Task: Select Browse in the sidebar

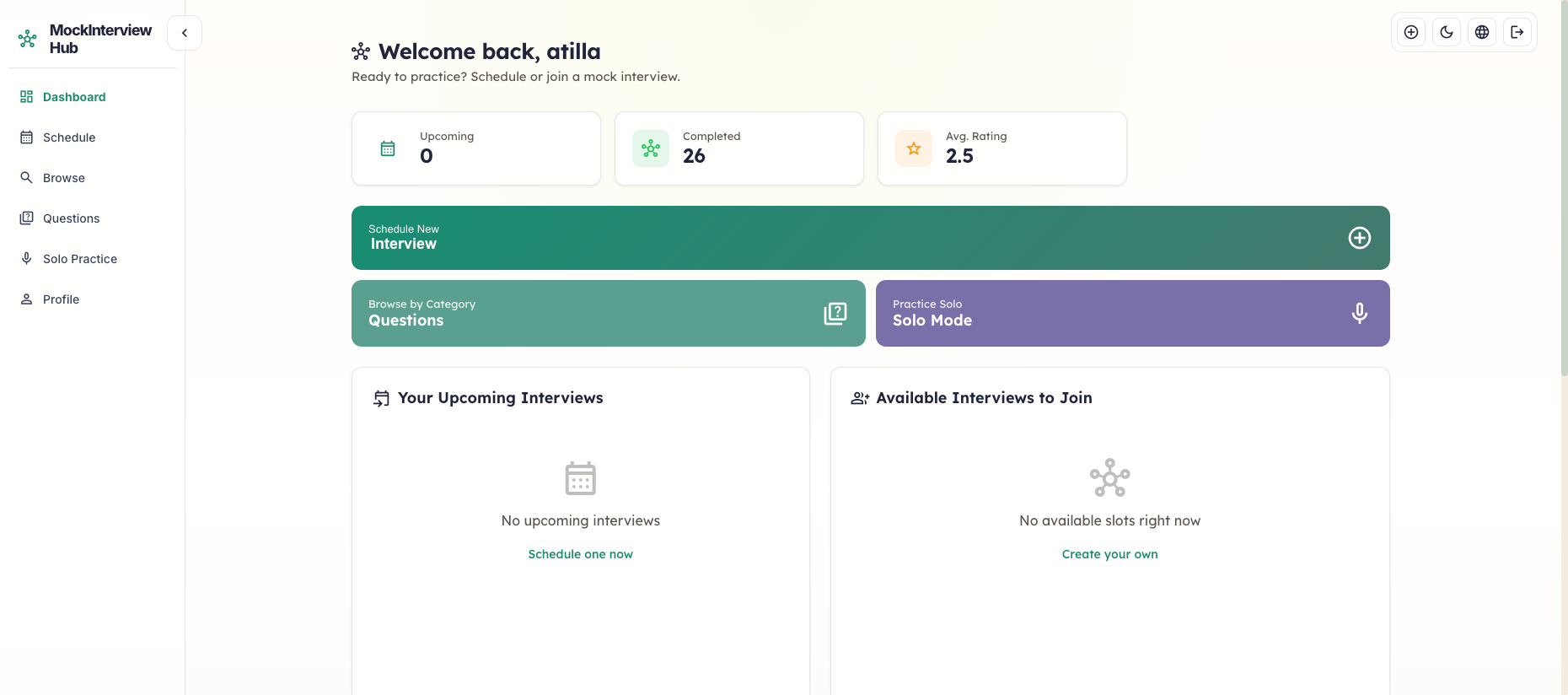Action: click(x=93, y=178)
